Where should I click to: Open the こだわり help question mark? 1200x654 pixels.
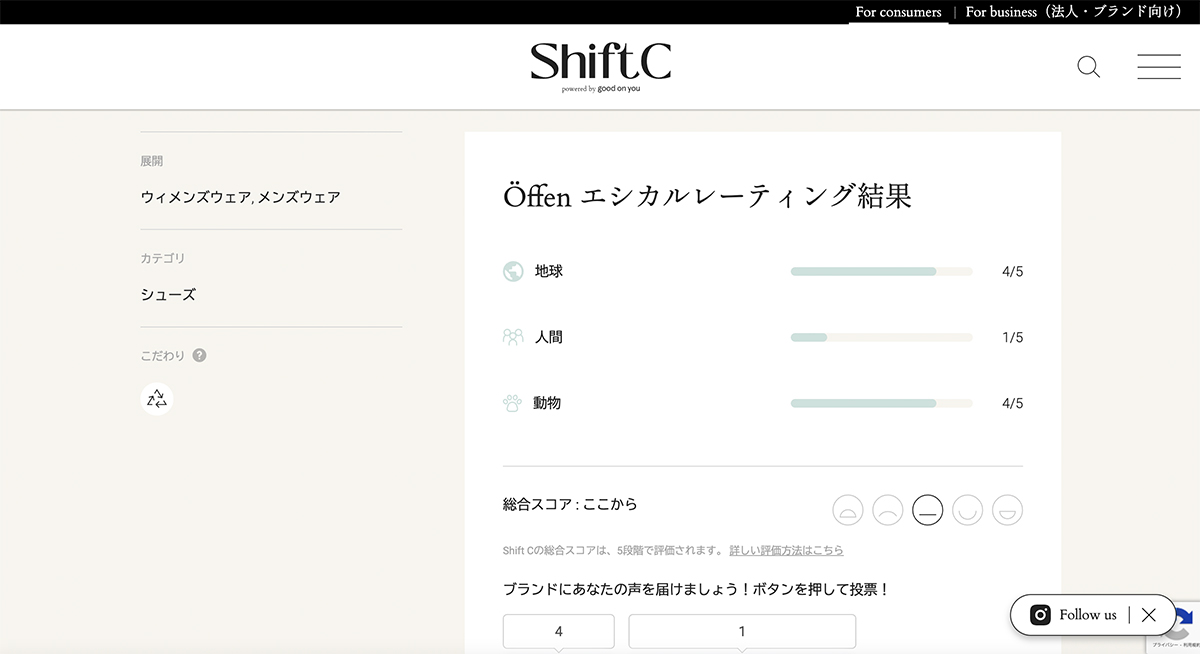click(199, 355)
